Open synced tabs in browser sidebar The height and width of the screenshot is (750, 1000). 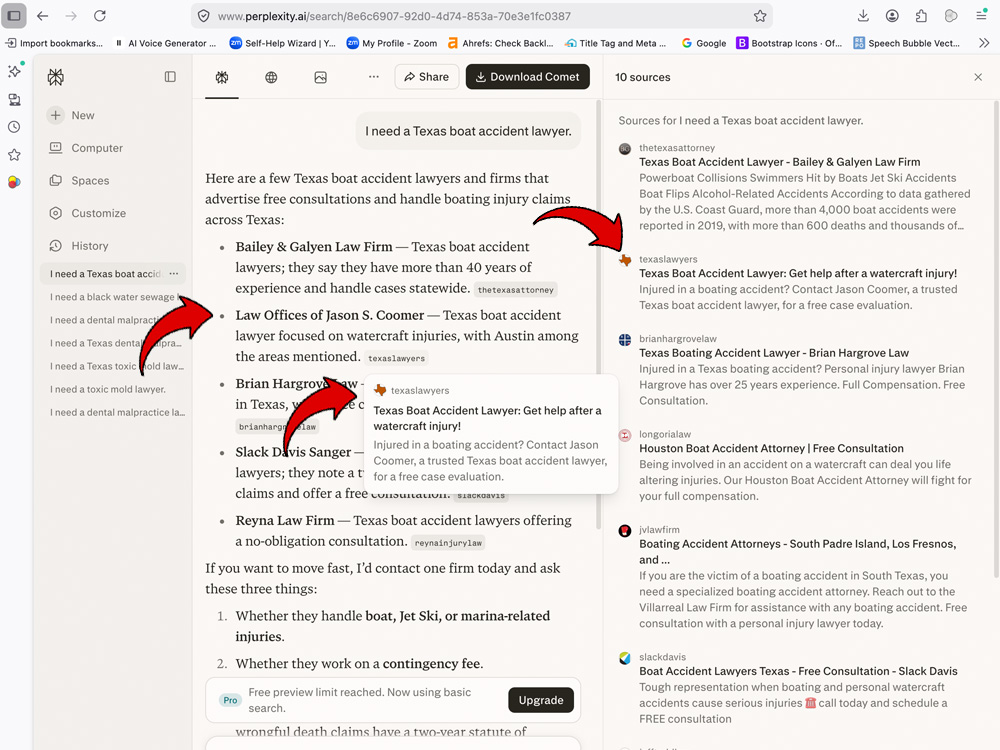pos(15,99)
